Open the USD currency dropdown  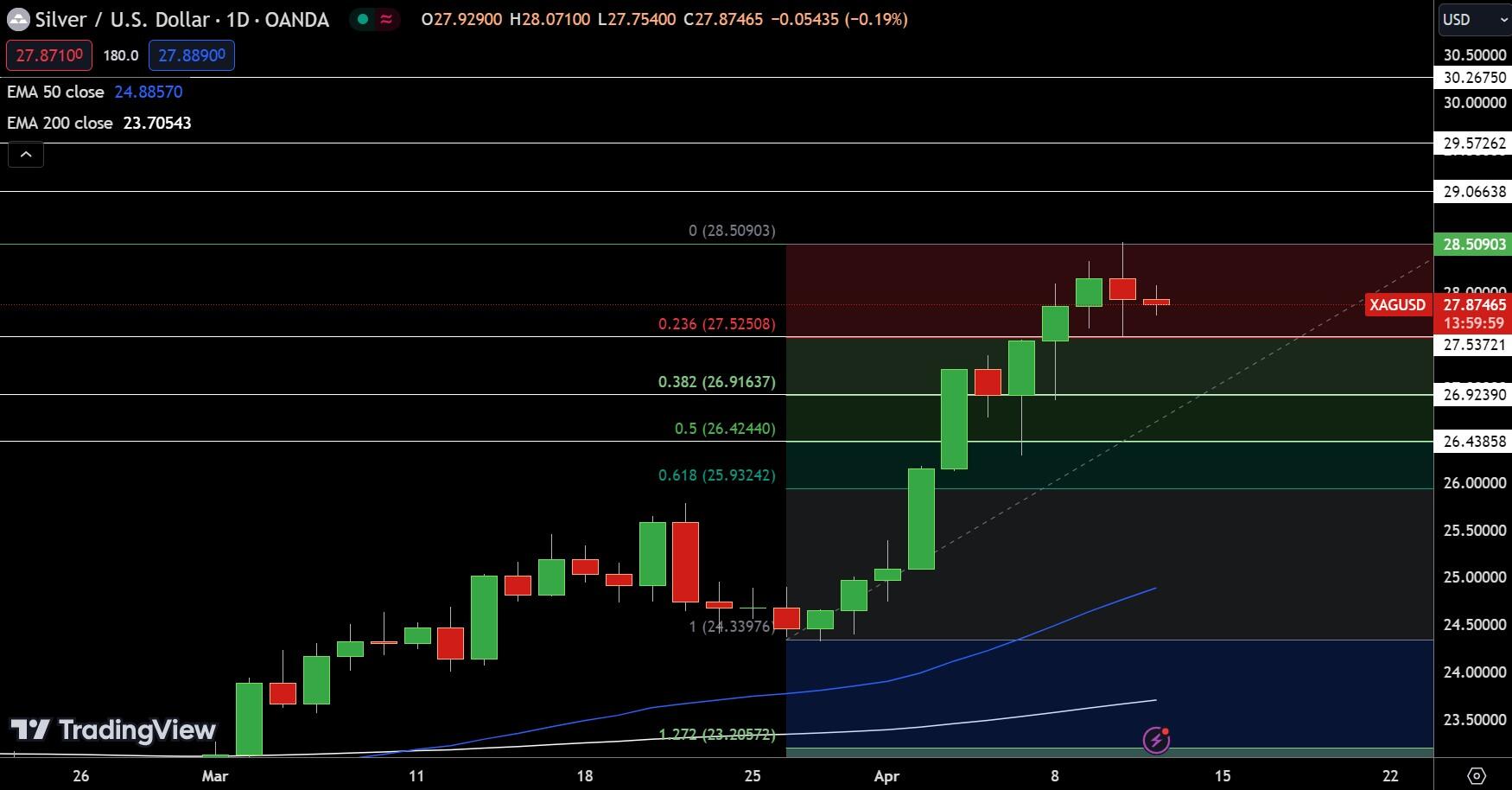click(1474, 20)
